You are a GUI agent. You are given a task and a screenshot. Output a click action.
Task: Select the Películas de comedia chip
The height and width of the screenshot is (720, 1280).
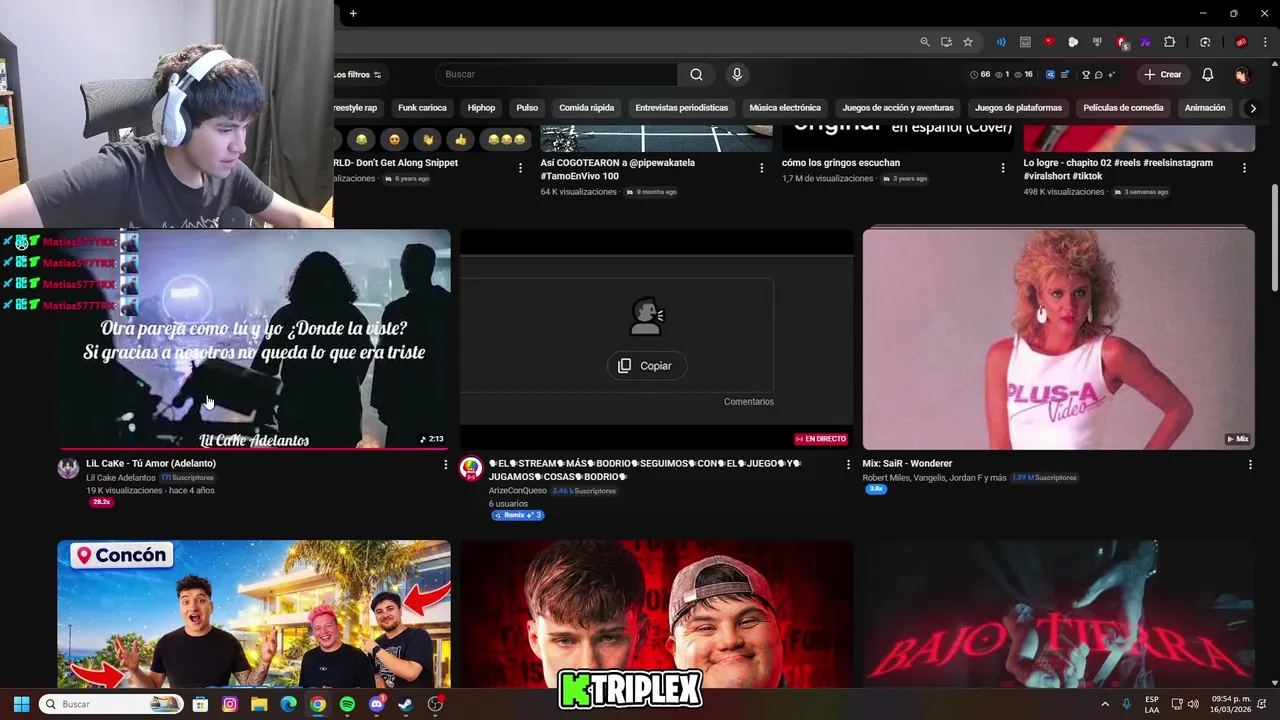click(1123, 108)
